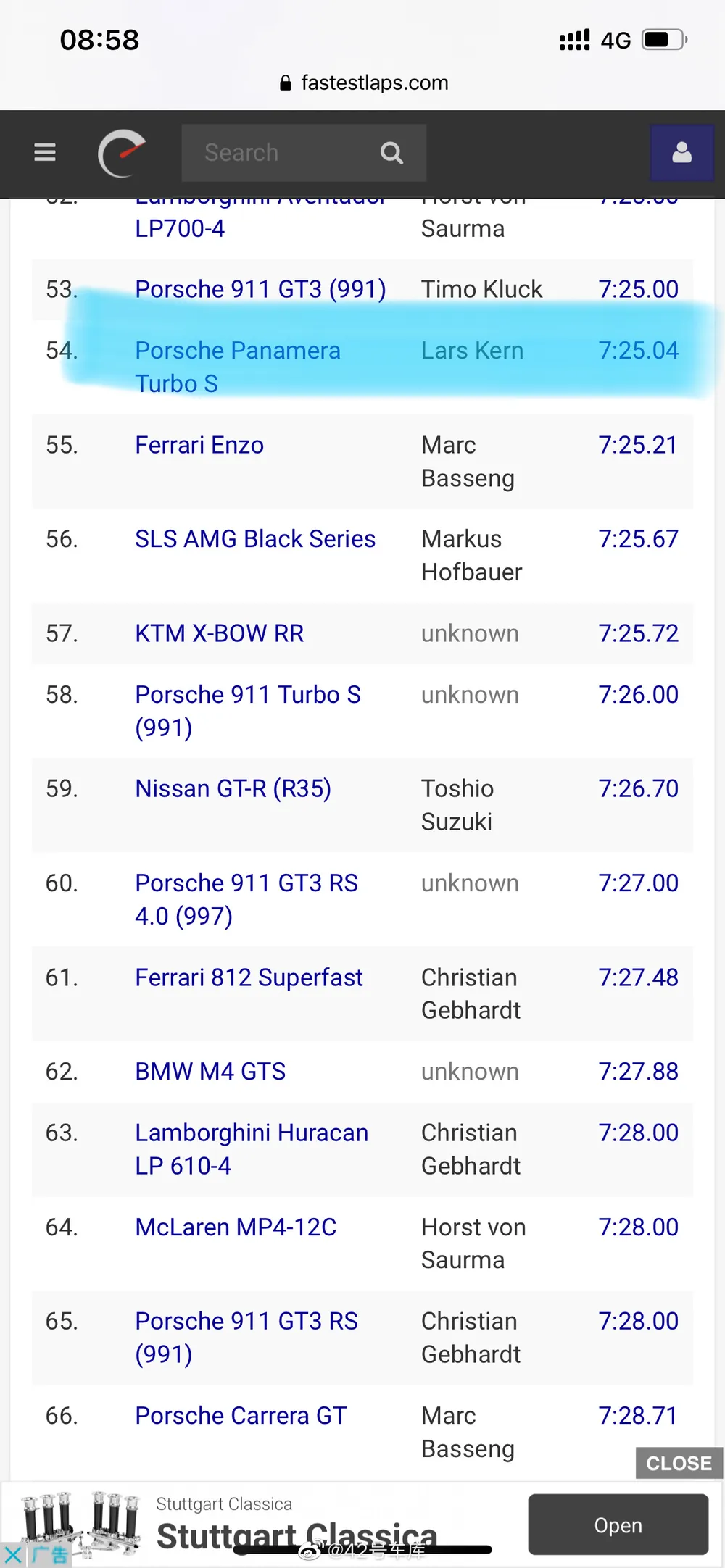
Task: View the Ferrari 812 Superfast page
Action: pos(249,977)
